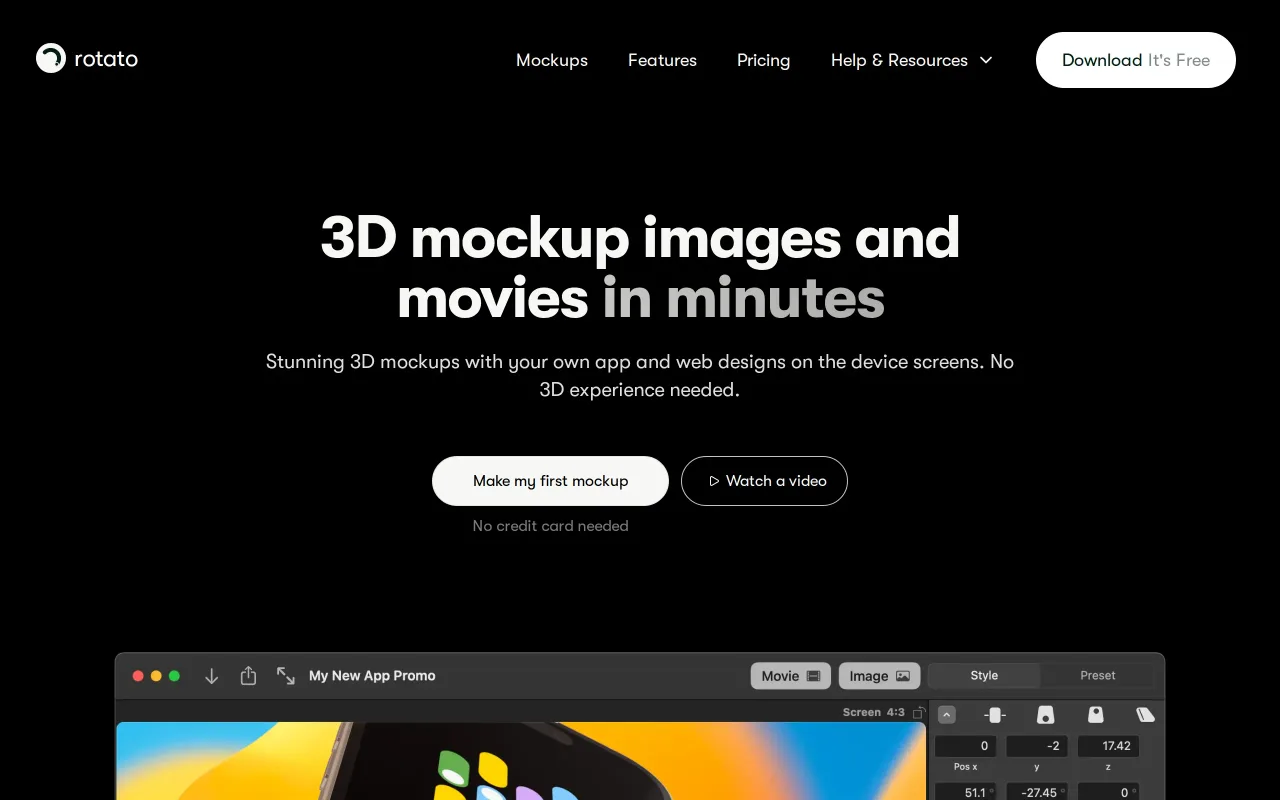The height and width of the screenshot is (800, 1280).
Task: Play the Watch a video button
Action: 764,481
